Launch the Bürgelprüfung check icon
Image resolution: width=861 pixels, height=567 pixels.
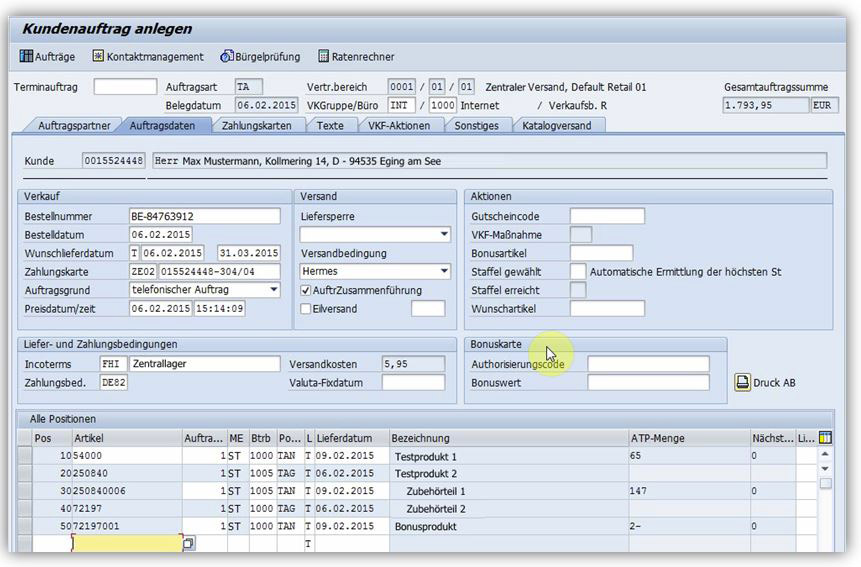pyautogui.click(x=227, y=57)
